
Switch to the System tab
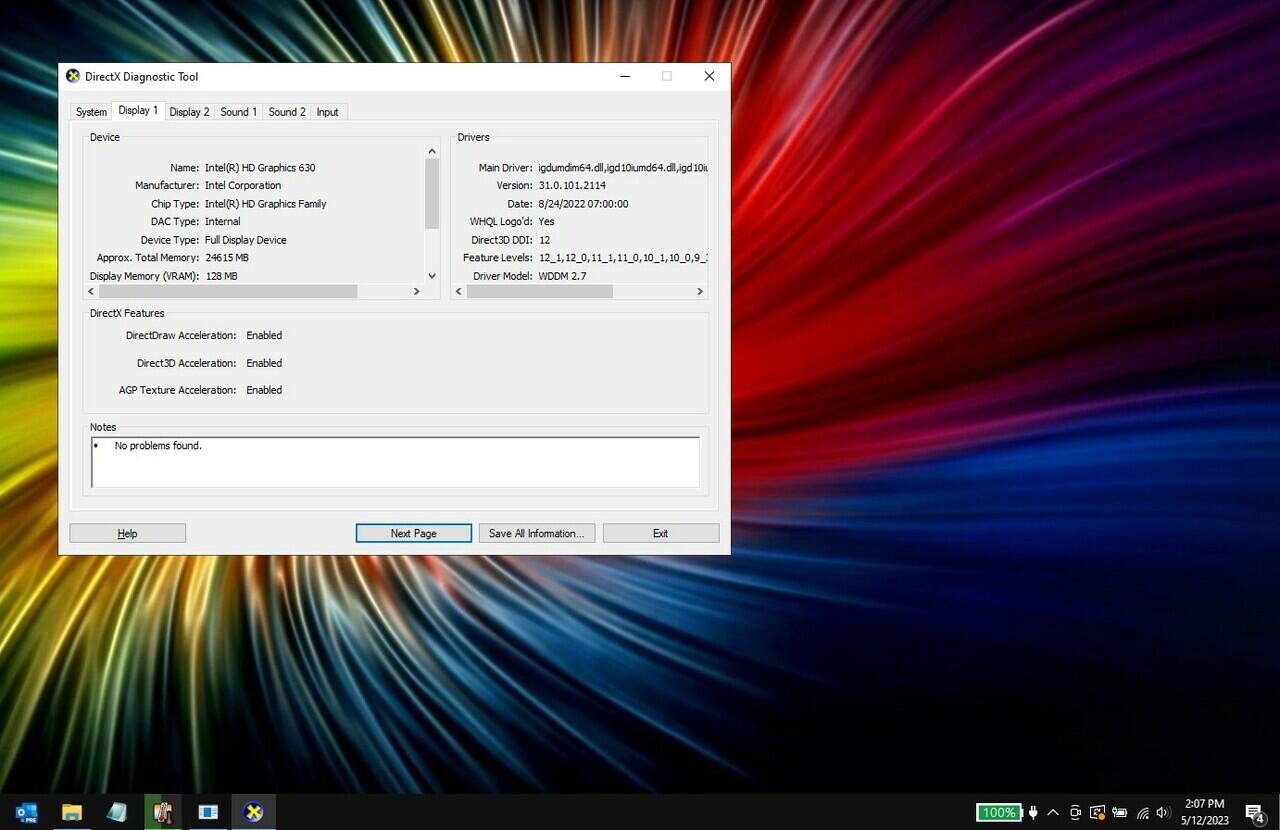click(x=91, y=112)
